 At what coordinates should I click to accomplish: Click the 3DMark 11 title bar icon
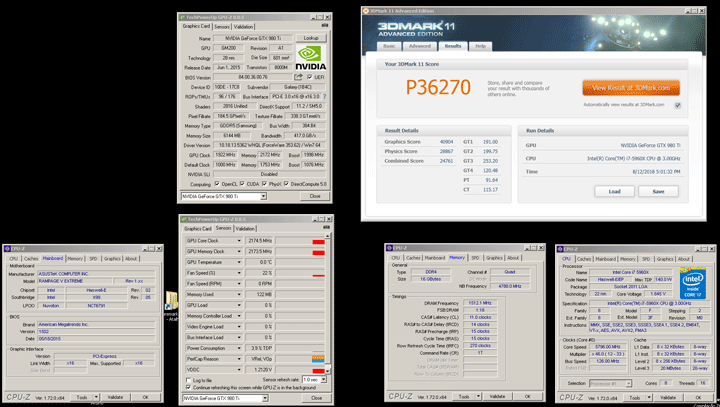click(x=366, y=11)
